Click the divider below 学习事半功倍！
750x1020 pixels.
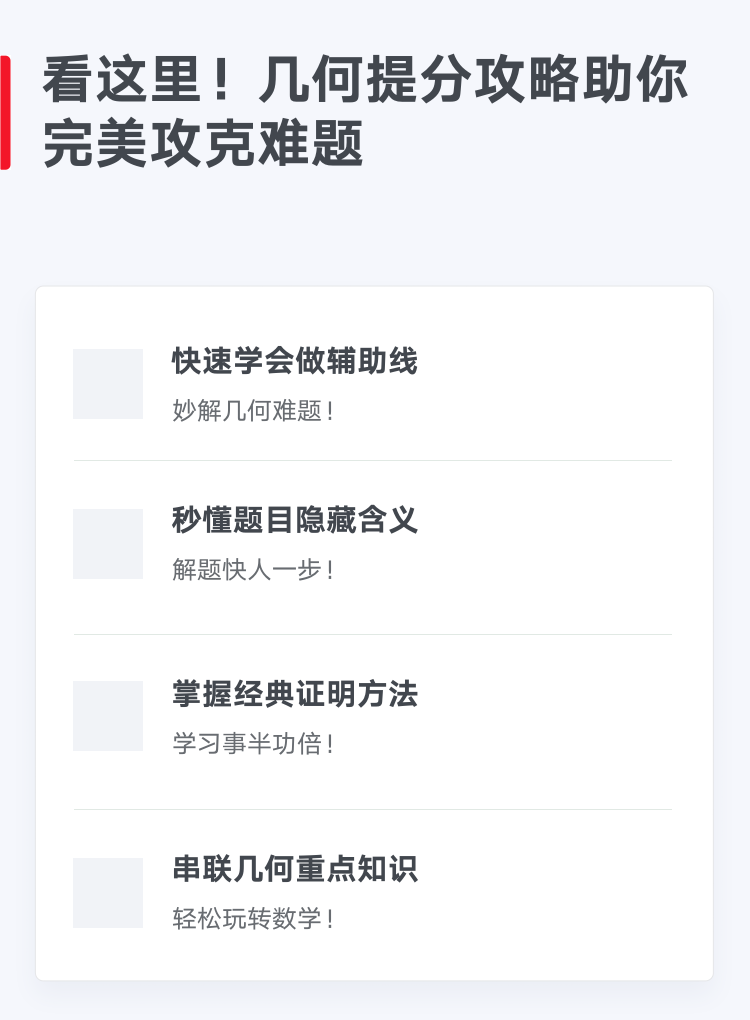coord(373,810)
